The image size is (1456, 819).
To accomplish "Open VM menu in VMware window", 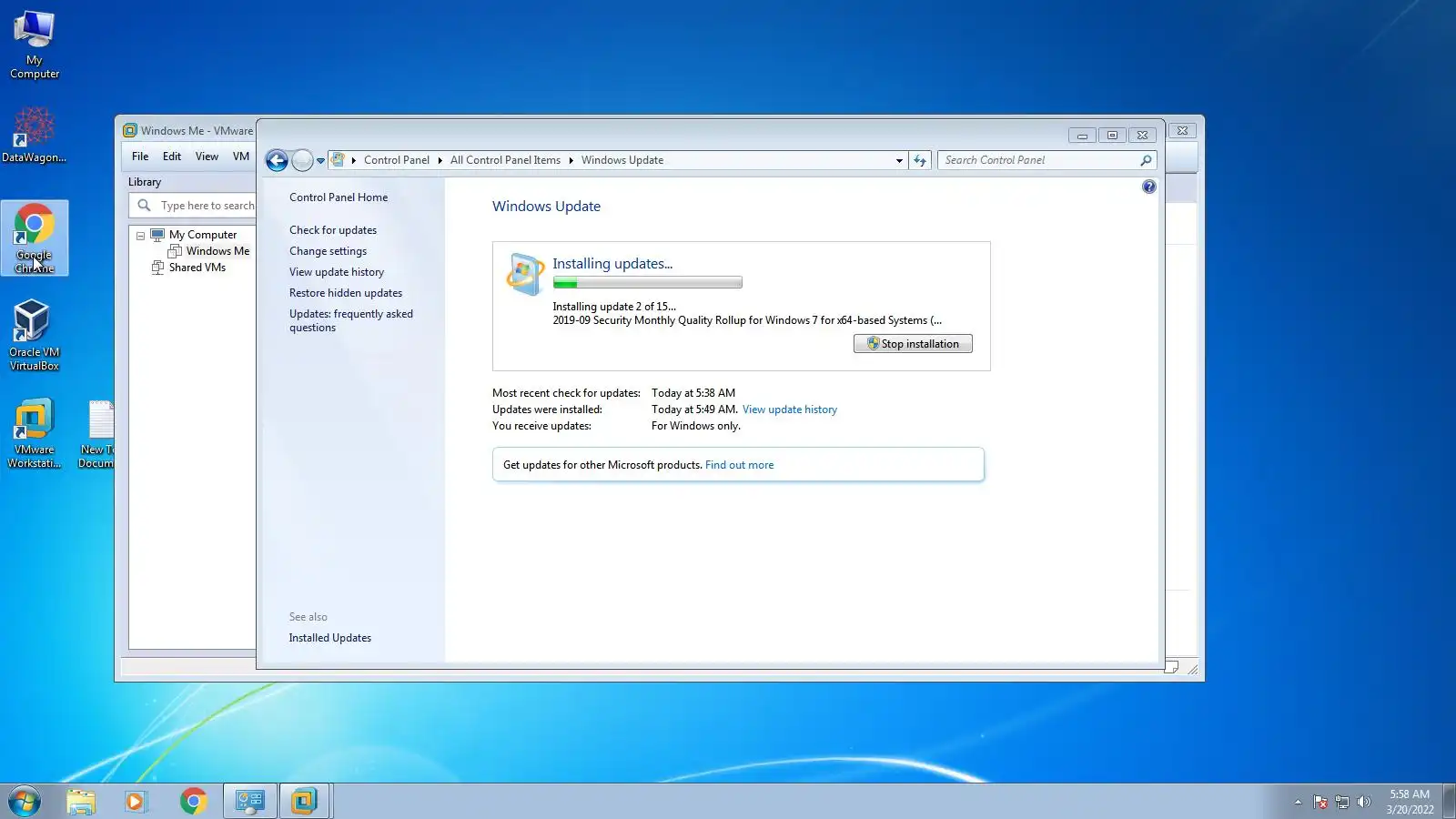I will tap(241, 157).
